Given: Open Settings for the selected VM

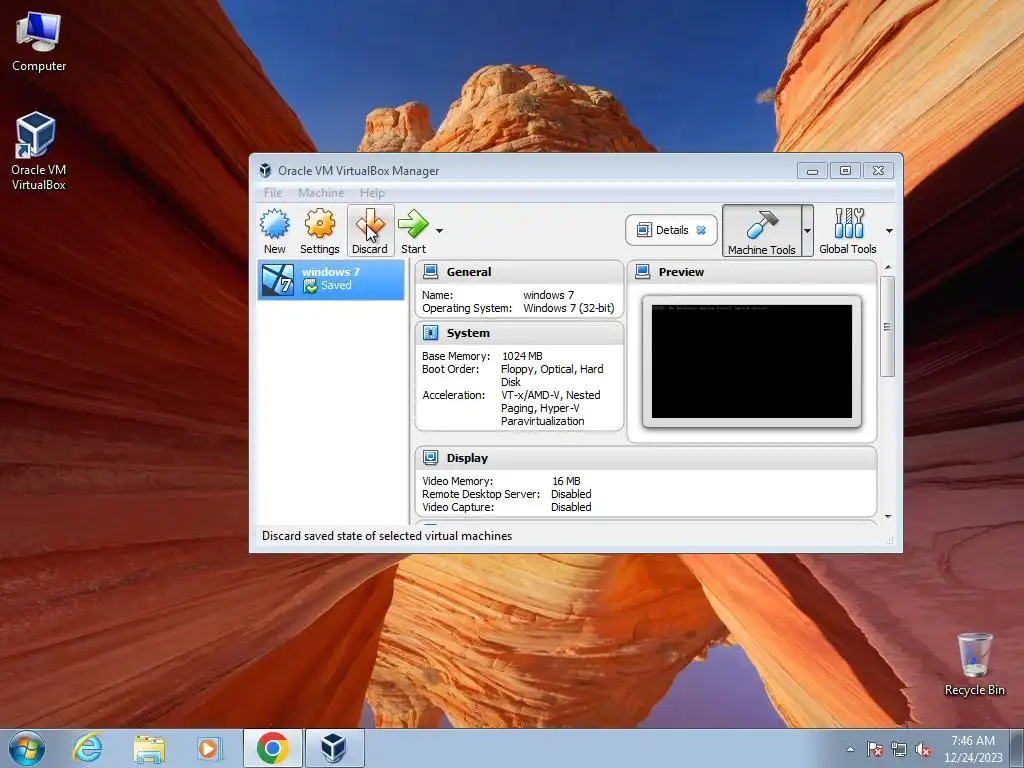Looking at the screenshot, I should point(319,231).
